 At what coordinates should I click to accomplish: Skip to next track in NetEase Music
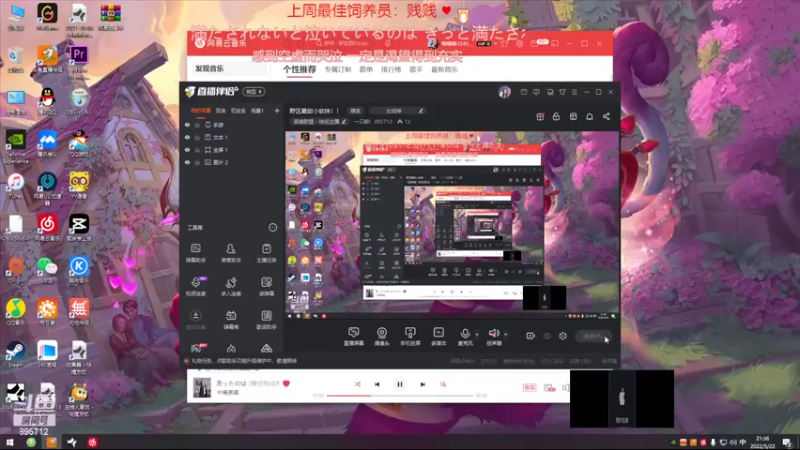pos(422,384)
